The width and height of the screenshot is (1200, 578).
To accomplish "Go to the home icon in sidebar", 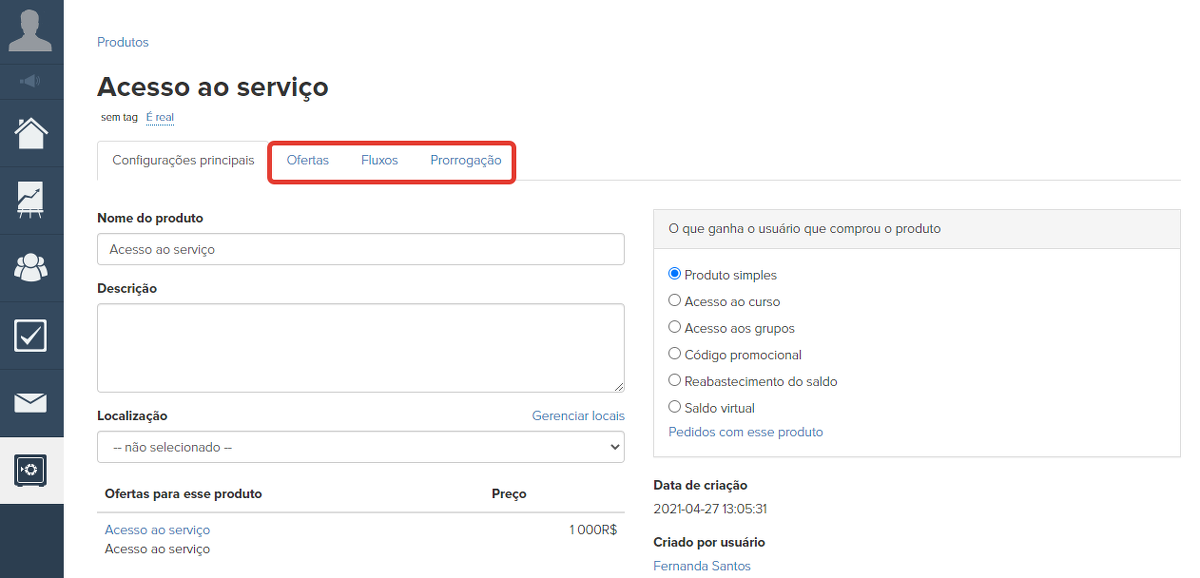I will (31, 133).
